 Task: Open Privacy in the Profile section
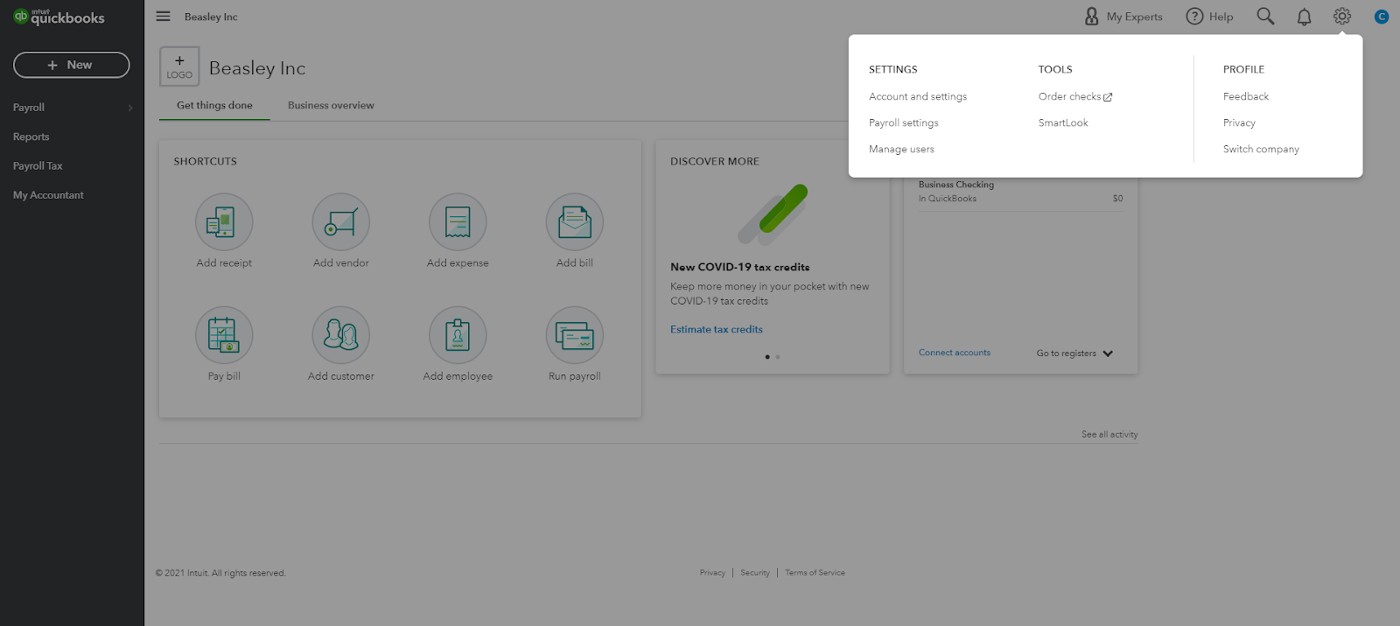1239,123
